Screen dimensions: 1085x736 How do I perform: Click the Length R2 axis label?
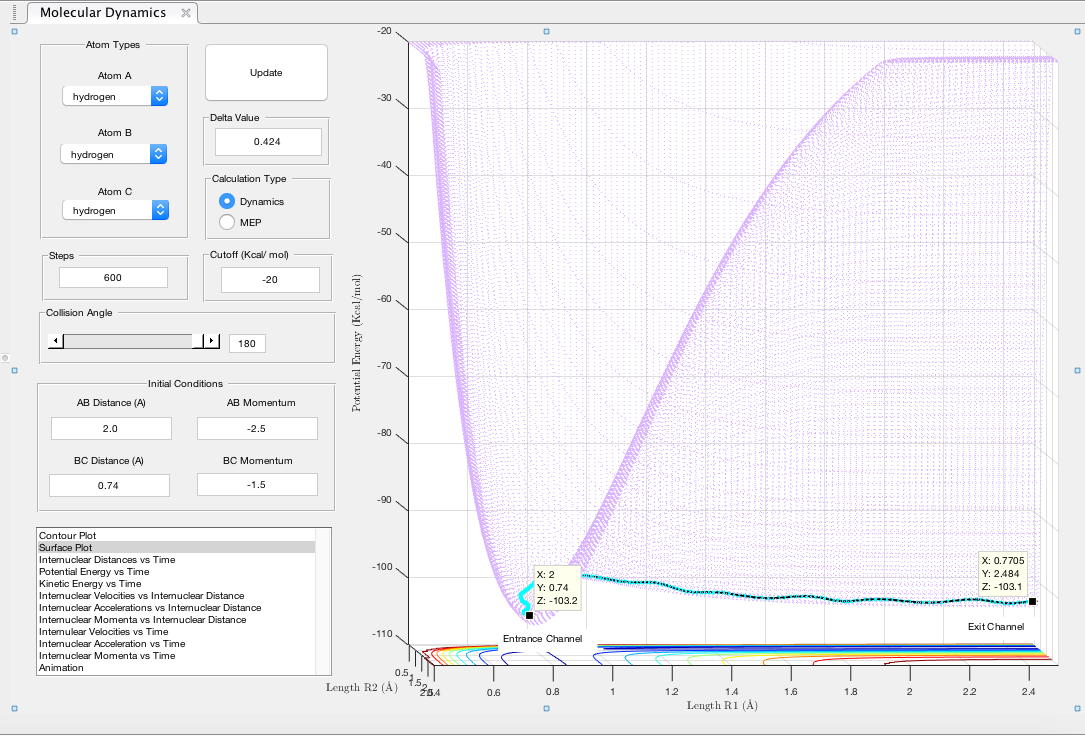pyautogui.click(x=362, y=687)
